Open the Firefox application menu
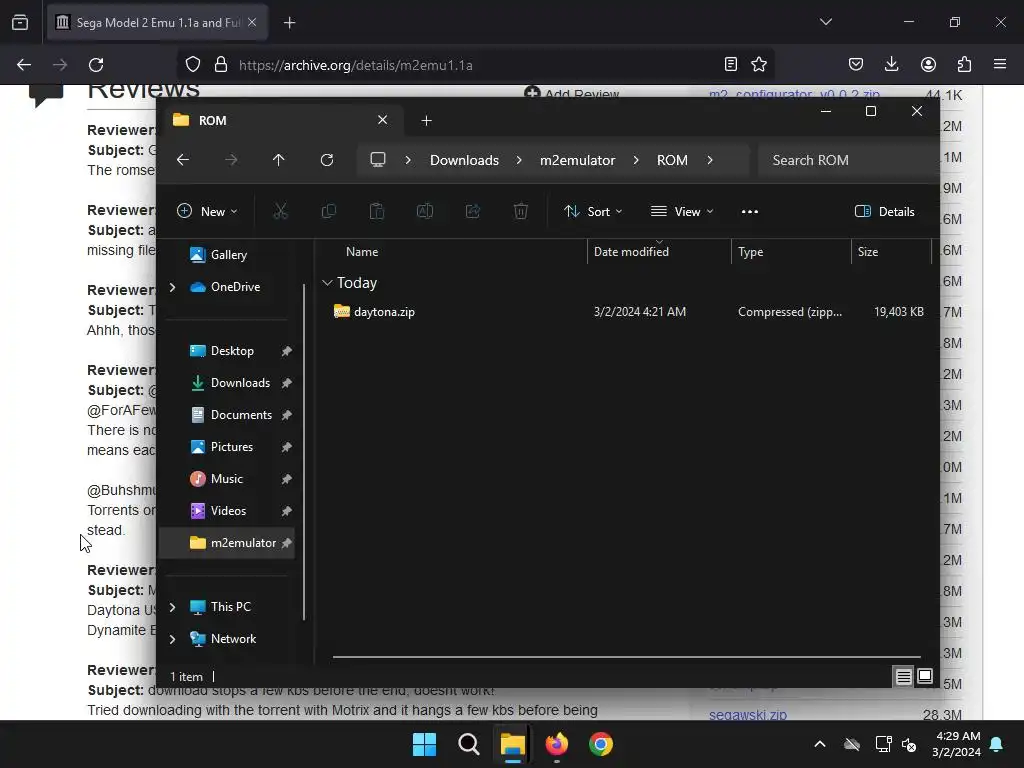 [1000, 64]
